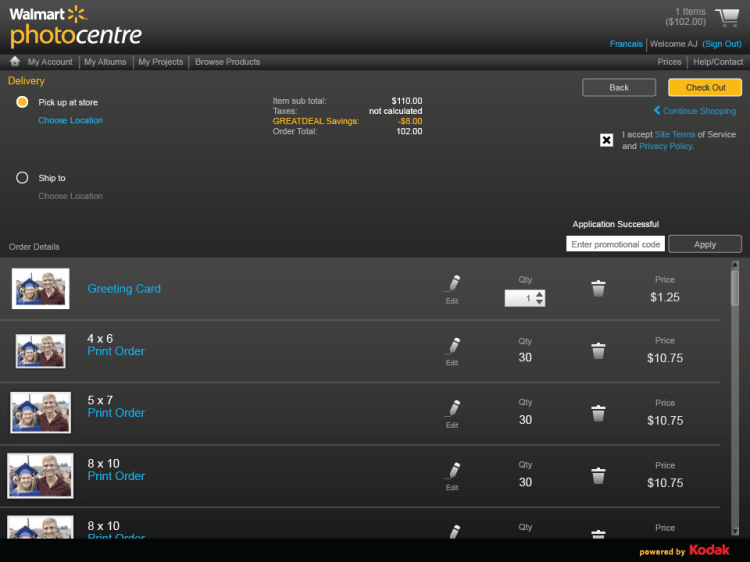Toggle the accept Site Terms checkbox
The height and width of the screenshot is (562, 750).
[x=606, y=140]
